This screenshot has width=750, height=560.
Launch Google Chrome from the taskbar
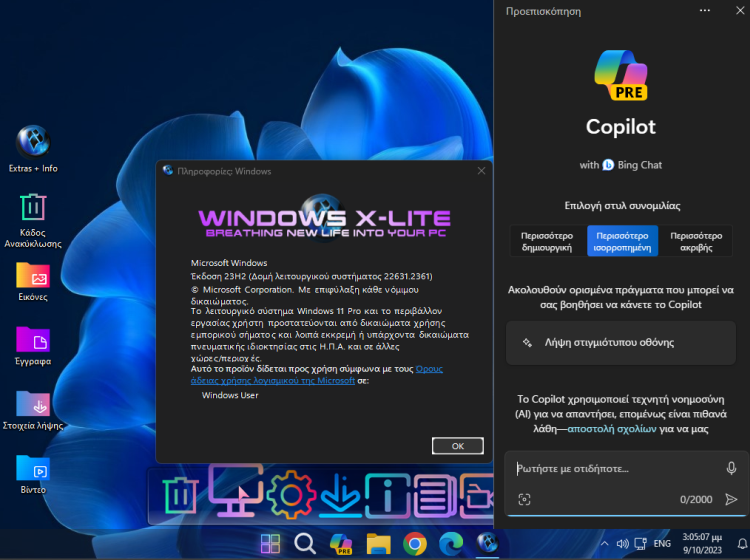414,544
